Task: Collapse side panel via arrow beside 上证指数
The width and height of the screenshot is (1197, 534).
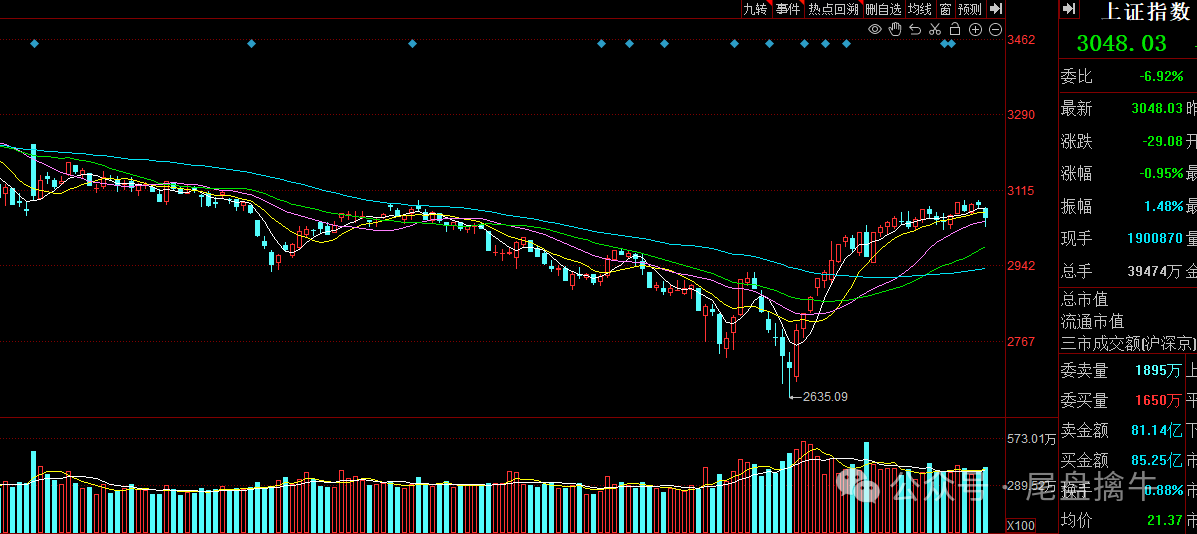Action: pos(1070,9)
